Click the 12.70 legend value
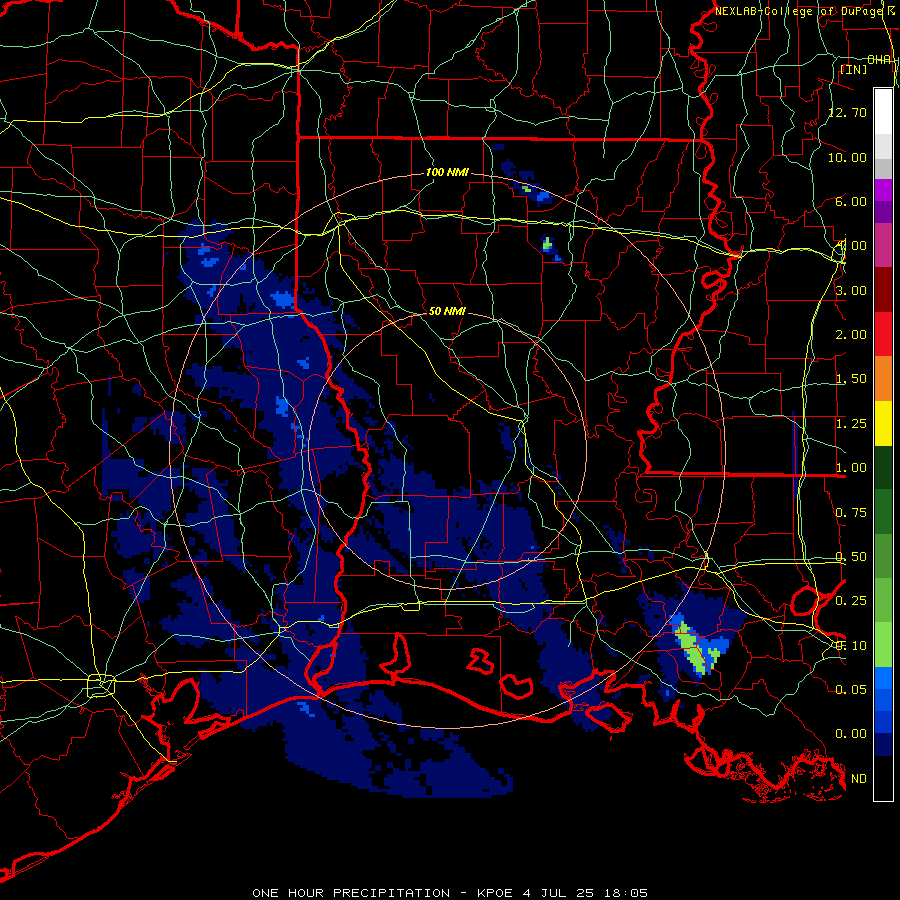The image size is (900, 900). click(848, 112)
